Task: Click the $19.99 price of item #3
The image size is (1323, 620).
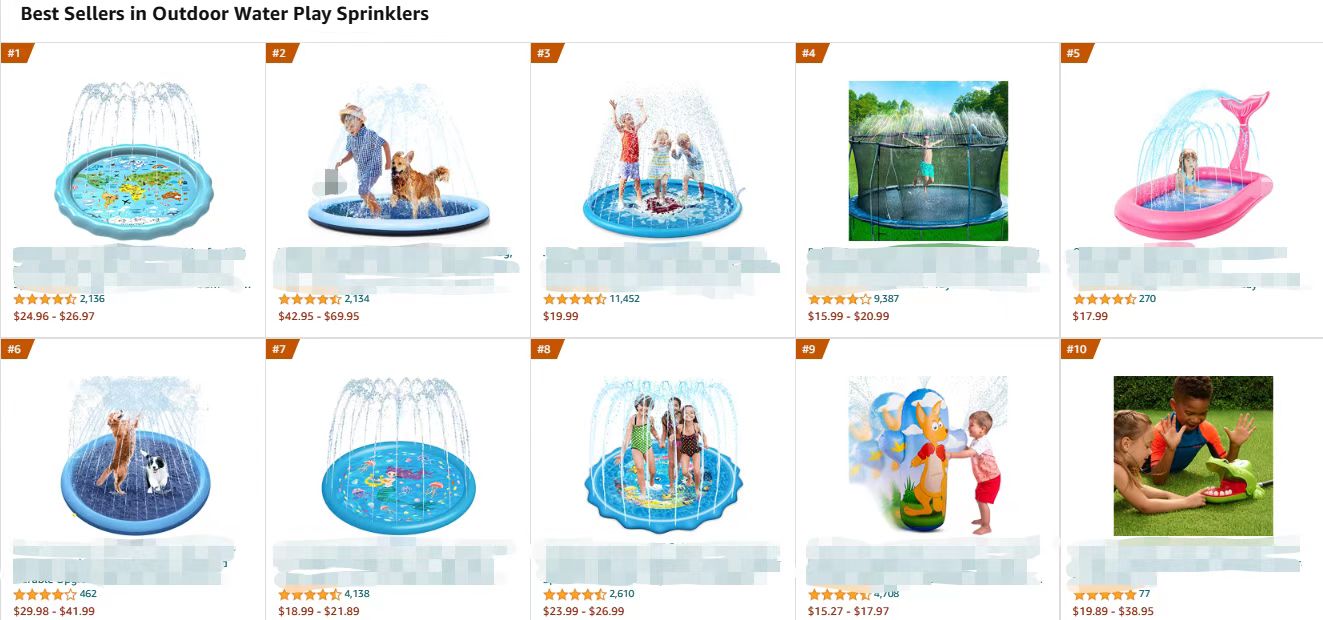Action: point(560,316)
